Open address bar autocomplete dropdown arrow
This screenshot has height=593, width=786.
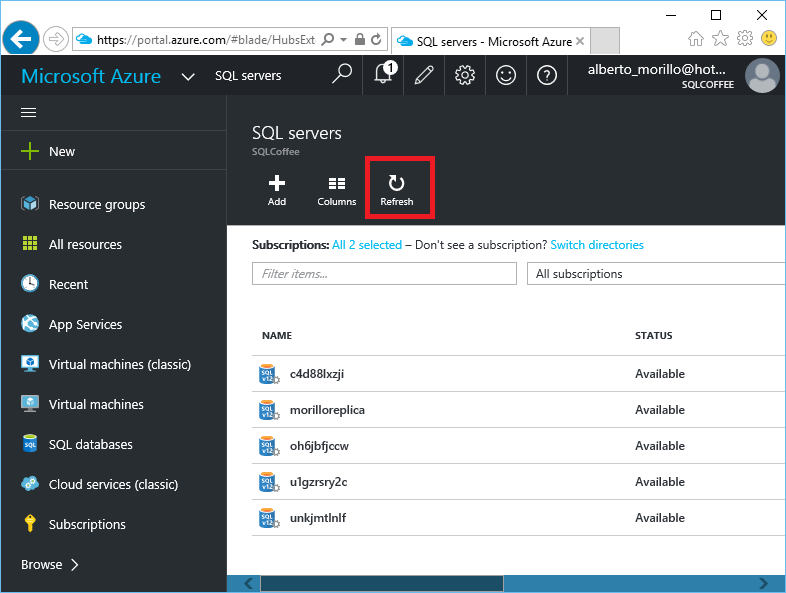pyautogui.click(x=343, y=39)
